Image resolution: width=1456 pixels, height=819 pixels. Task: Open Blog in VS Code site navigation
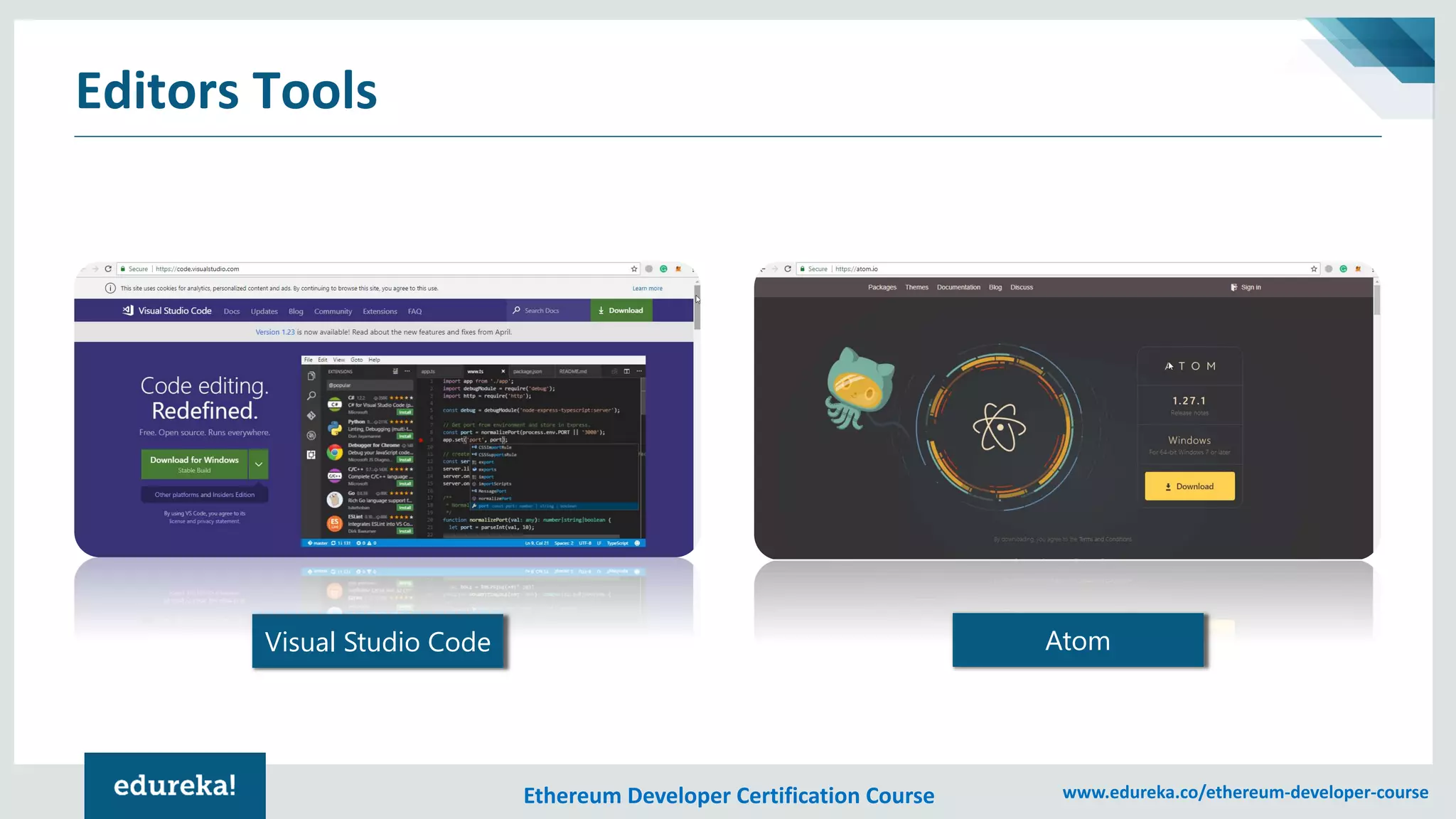tap(296, 311)
